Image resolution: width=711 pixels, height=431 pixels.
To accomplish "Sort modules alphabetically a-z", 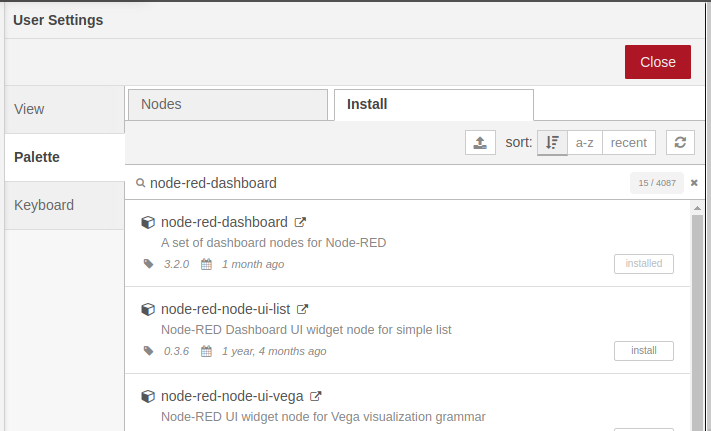I will (x=584, y=143).
